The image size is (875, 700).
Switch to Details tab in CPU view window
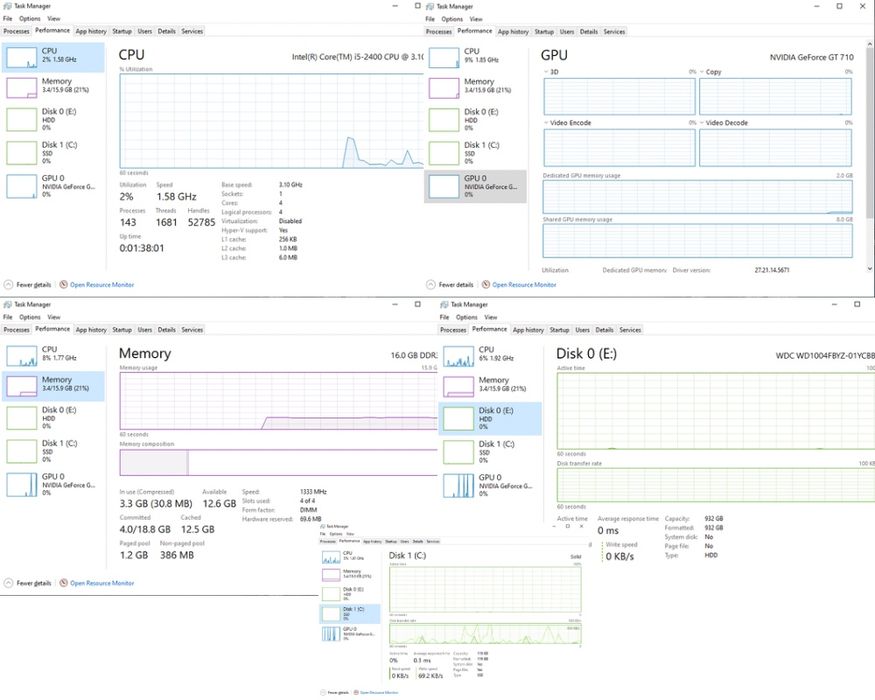coord(166,31)
